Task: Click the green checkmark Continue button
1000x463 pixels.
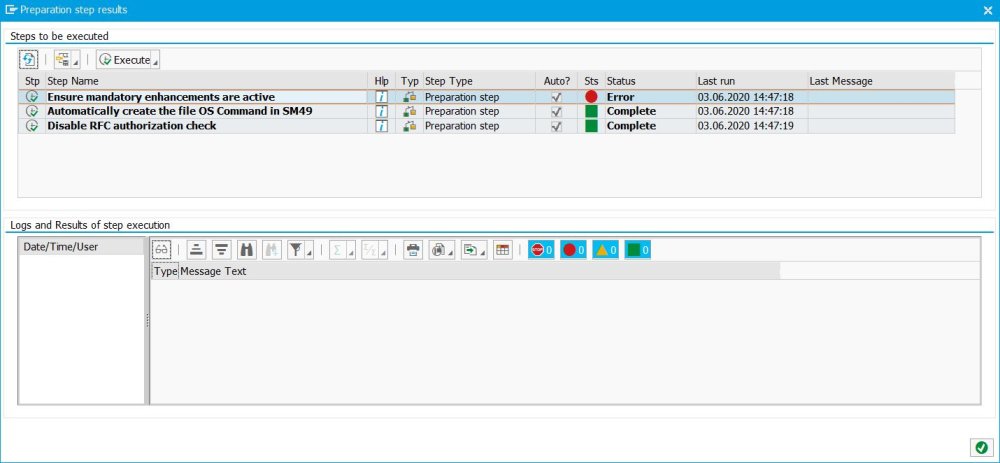Action: coord(981,447)
